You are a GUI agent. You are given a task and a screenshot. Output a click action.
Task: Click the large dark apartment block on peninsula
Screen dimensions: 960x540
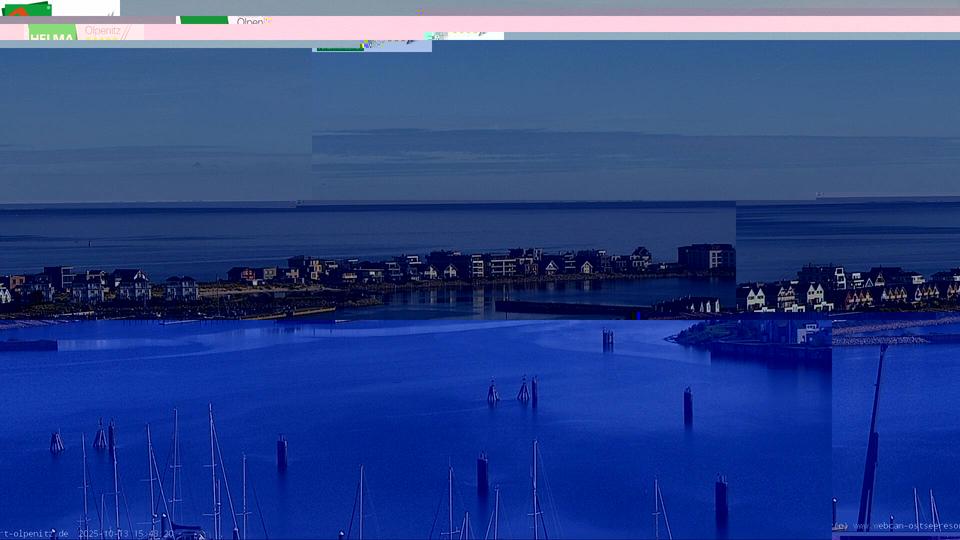706,258
